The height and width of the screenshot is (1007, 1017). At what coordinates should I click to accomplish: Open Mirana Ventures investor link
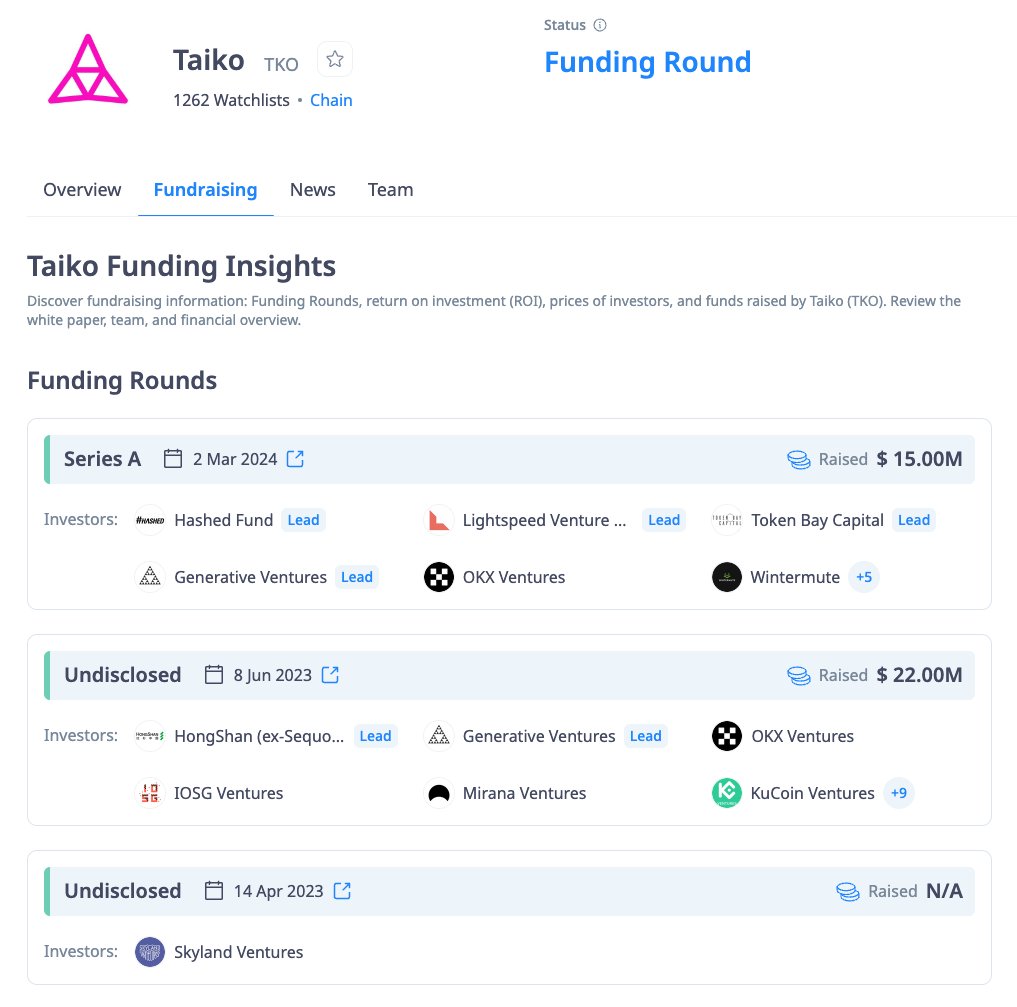click(524, 793)
